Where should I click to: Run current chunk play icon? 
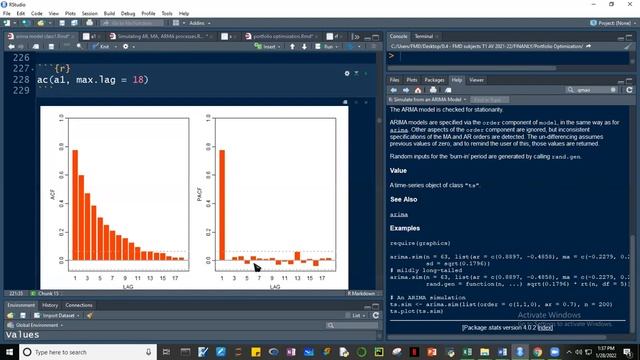(x=366, y=73)
